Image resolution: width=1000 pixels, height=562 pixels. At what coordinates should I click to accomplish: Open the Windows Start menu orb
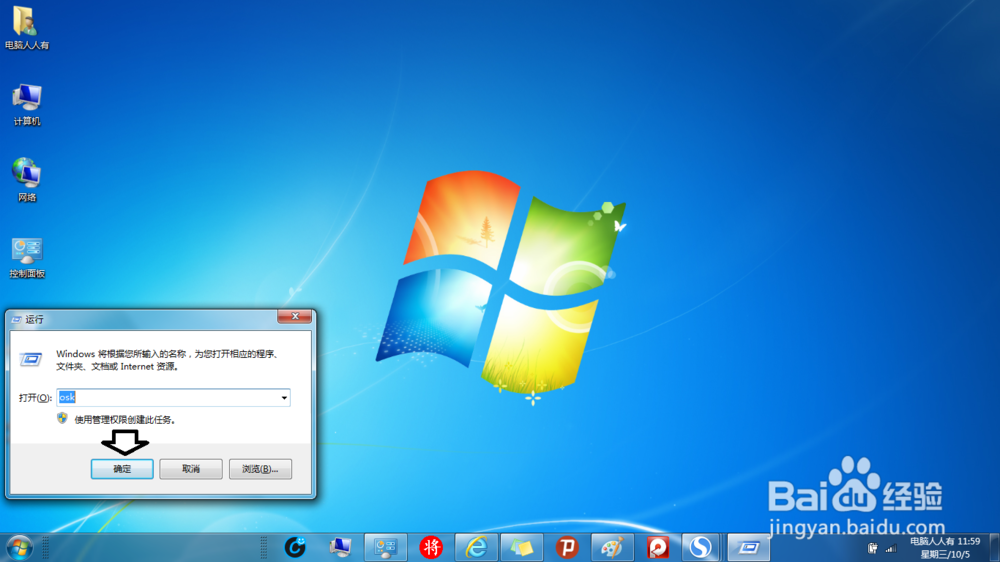[x=19, y=548]
